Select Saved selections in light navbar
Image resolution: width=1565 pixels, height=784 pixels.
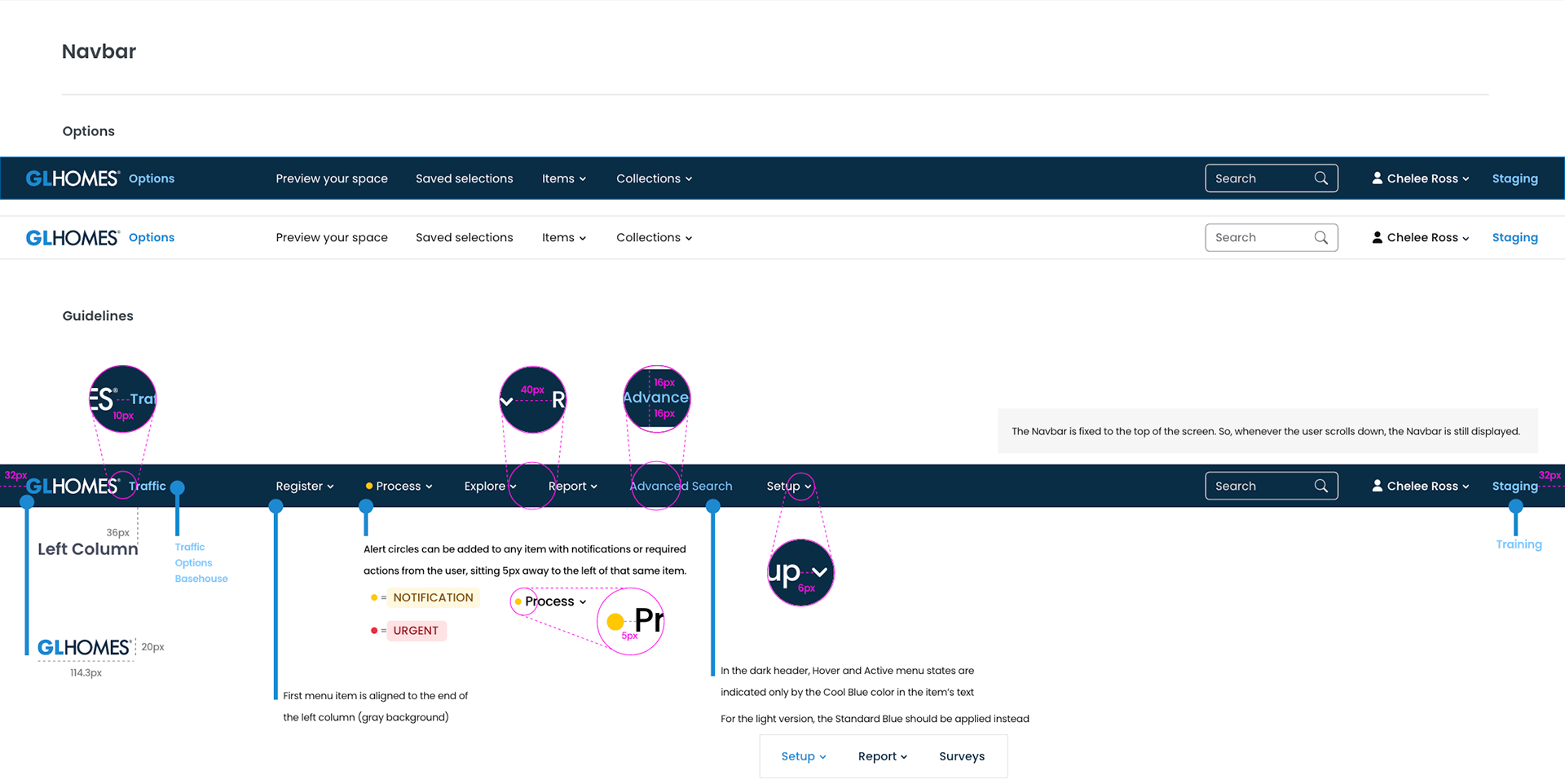click(465, 238)
